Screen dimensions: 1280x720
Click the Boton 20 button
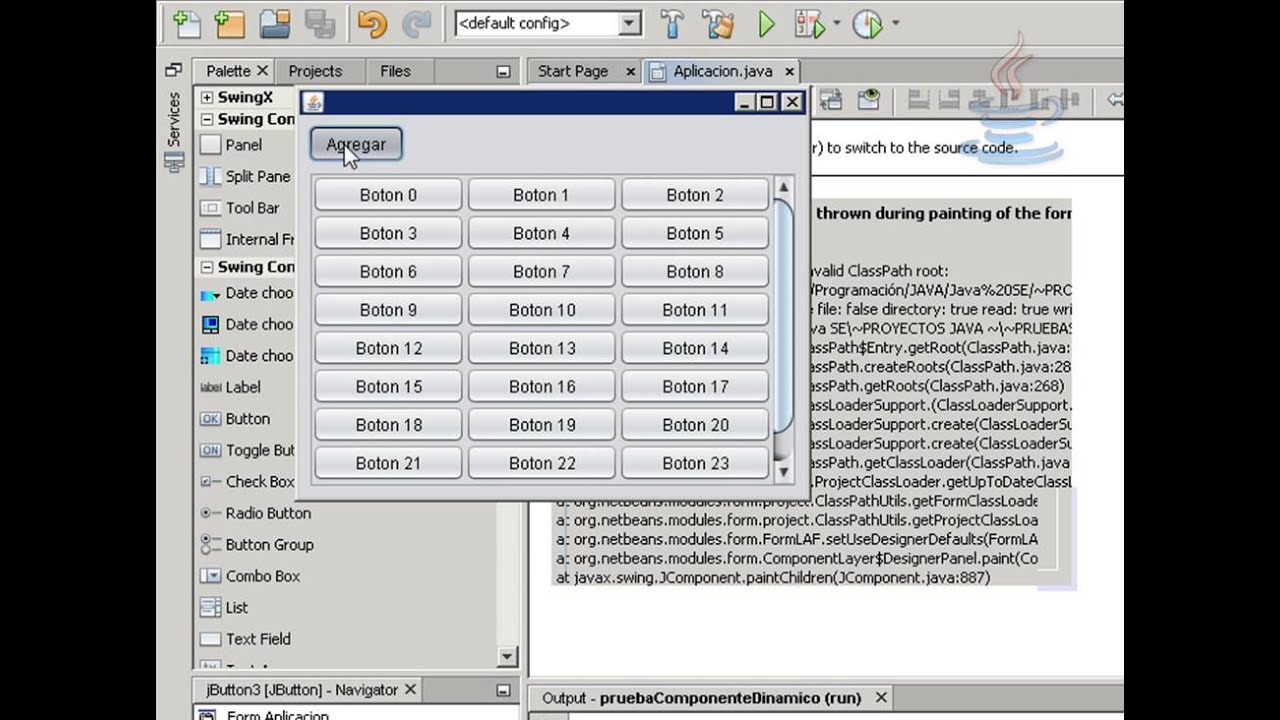[695, 425]
